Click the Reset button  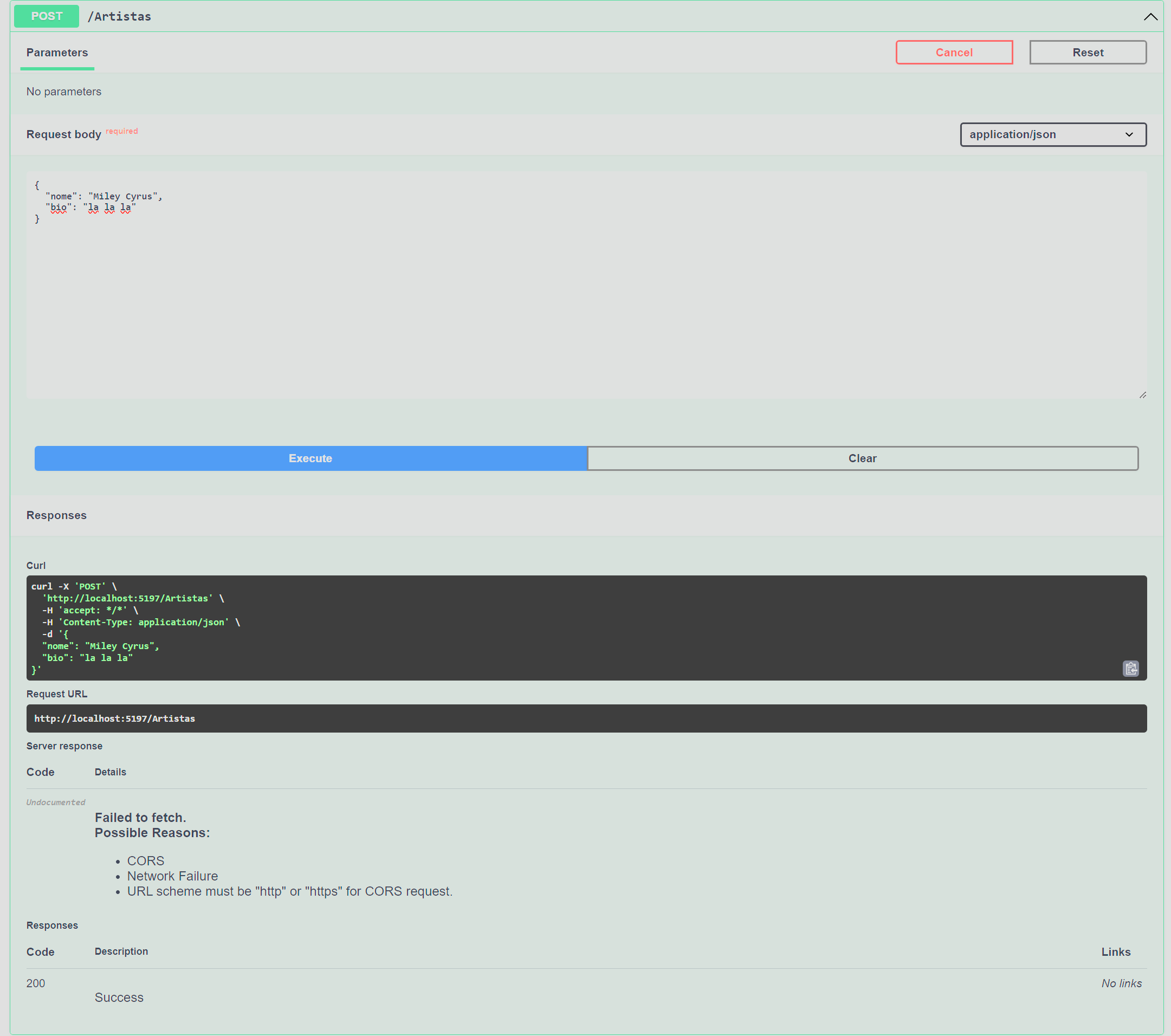click(x=1088, y=52)
